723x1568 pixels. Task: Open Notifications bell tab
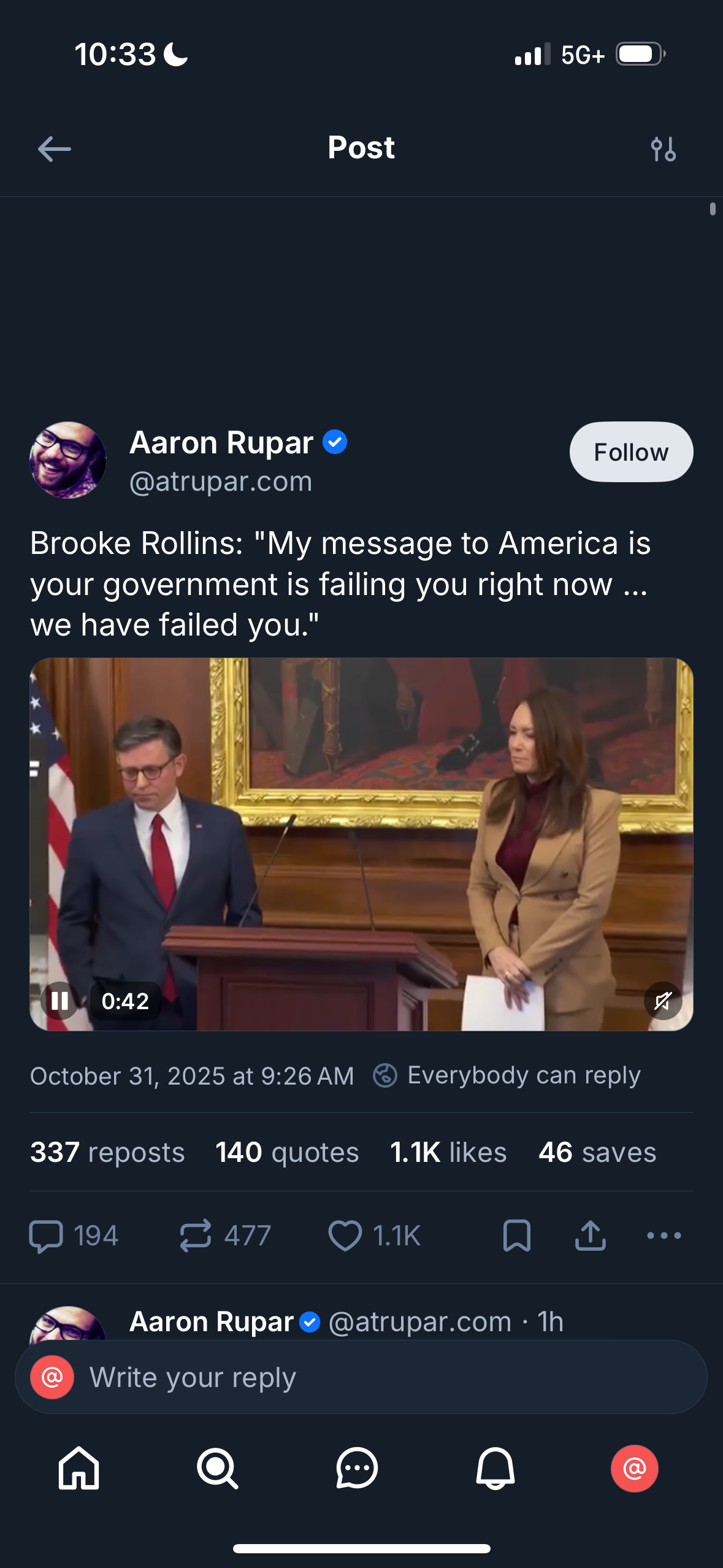pyautogui.click(x=495, y=1469)
